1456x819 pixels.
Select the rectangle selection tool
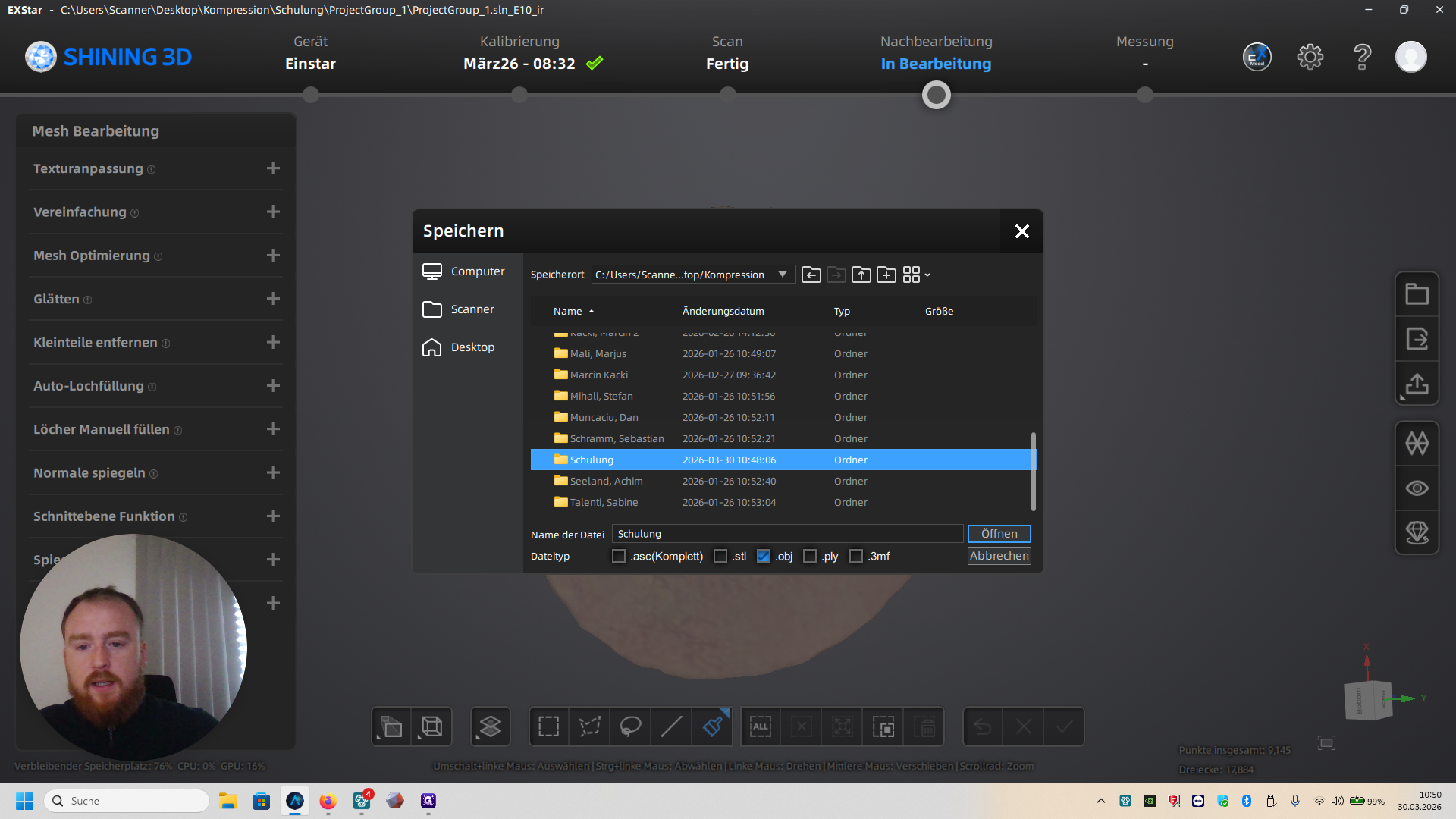pos(548,726)
